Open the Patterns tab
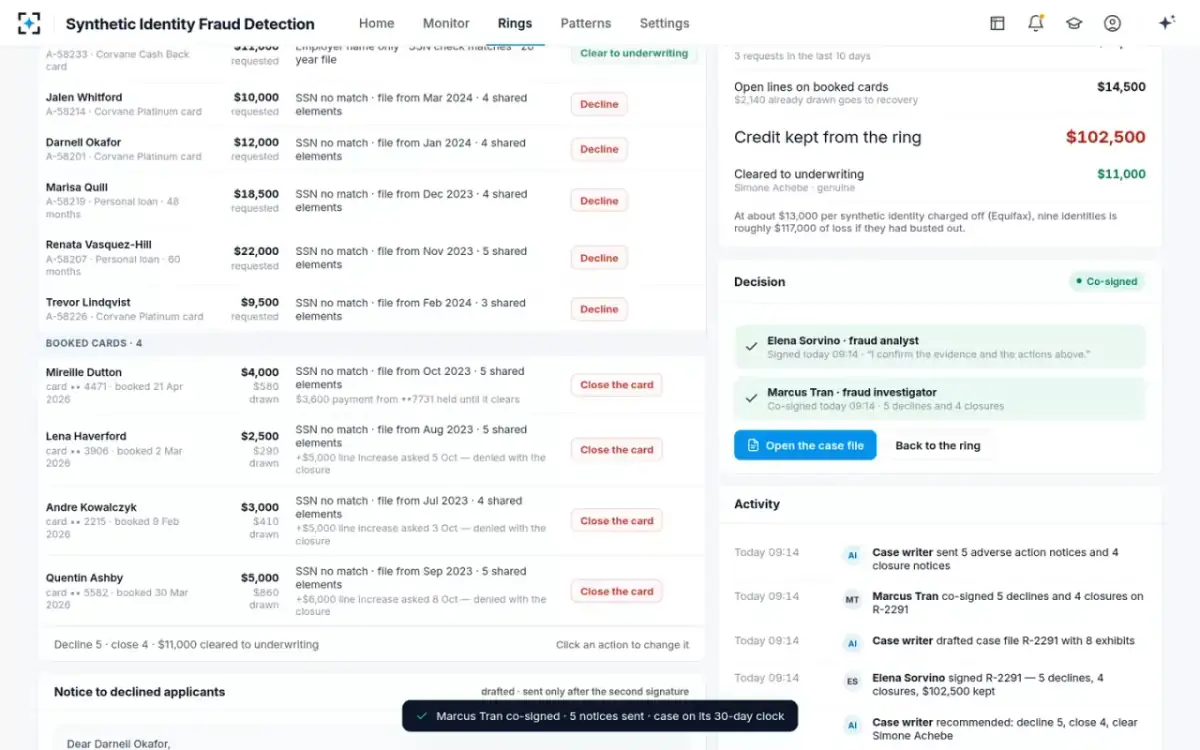The image size is (1200, 750). tap(586, 23)
